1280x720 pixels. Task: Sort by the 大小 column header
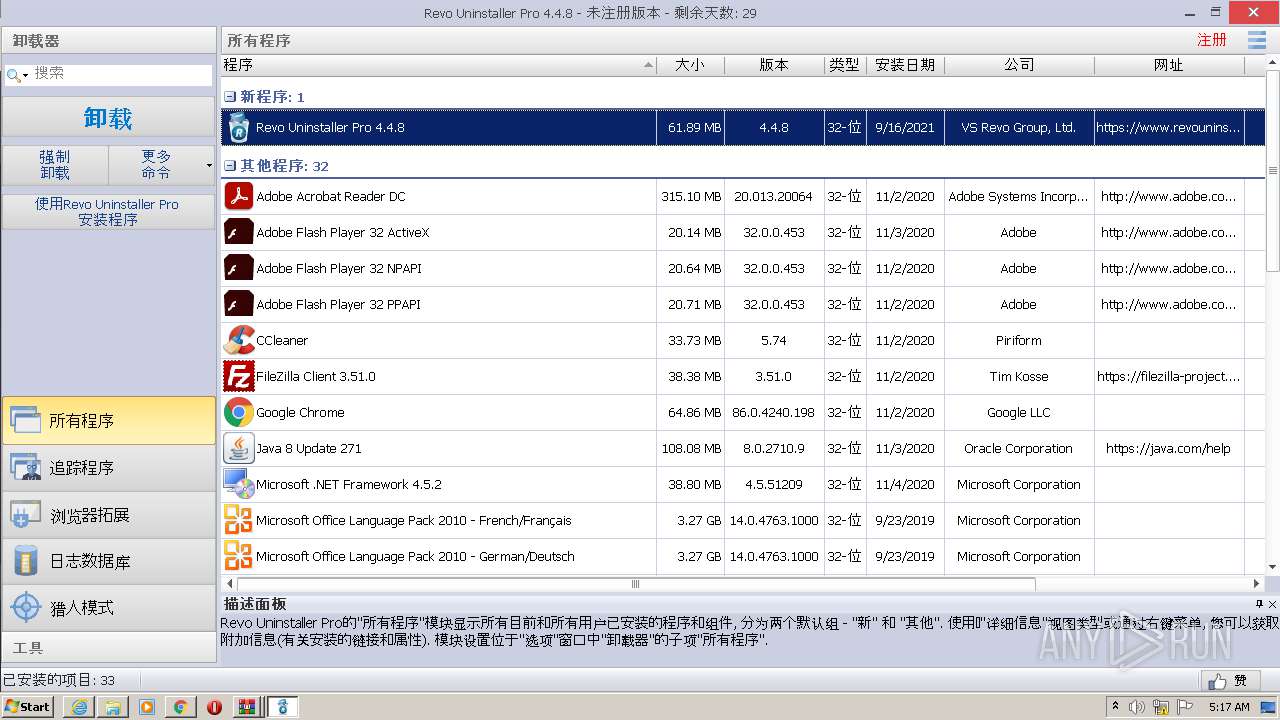point(690,65)
